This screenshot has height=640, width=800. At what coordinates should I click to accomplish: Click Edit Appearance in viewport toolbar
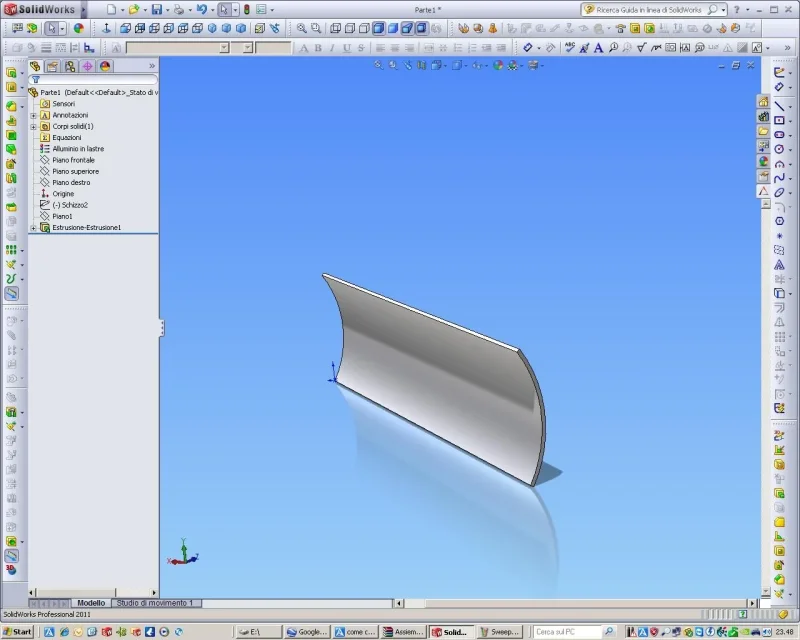coord(498,65)
